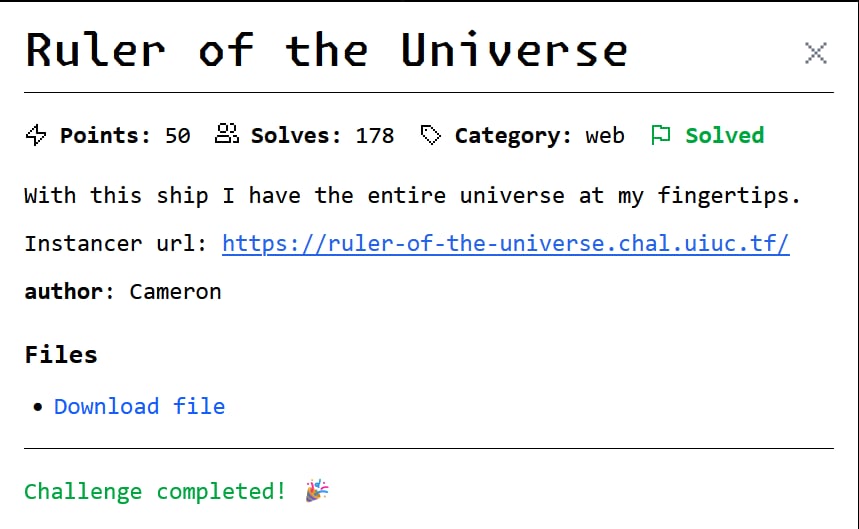Image resolution: width=859 pixels, height=529 pixels.
Task: Click the Solved status label
Action: 724,135
